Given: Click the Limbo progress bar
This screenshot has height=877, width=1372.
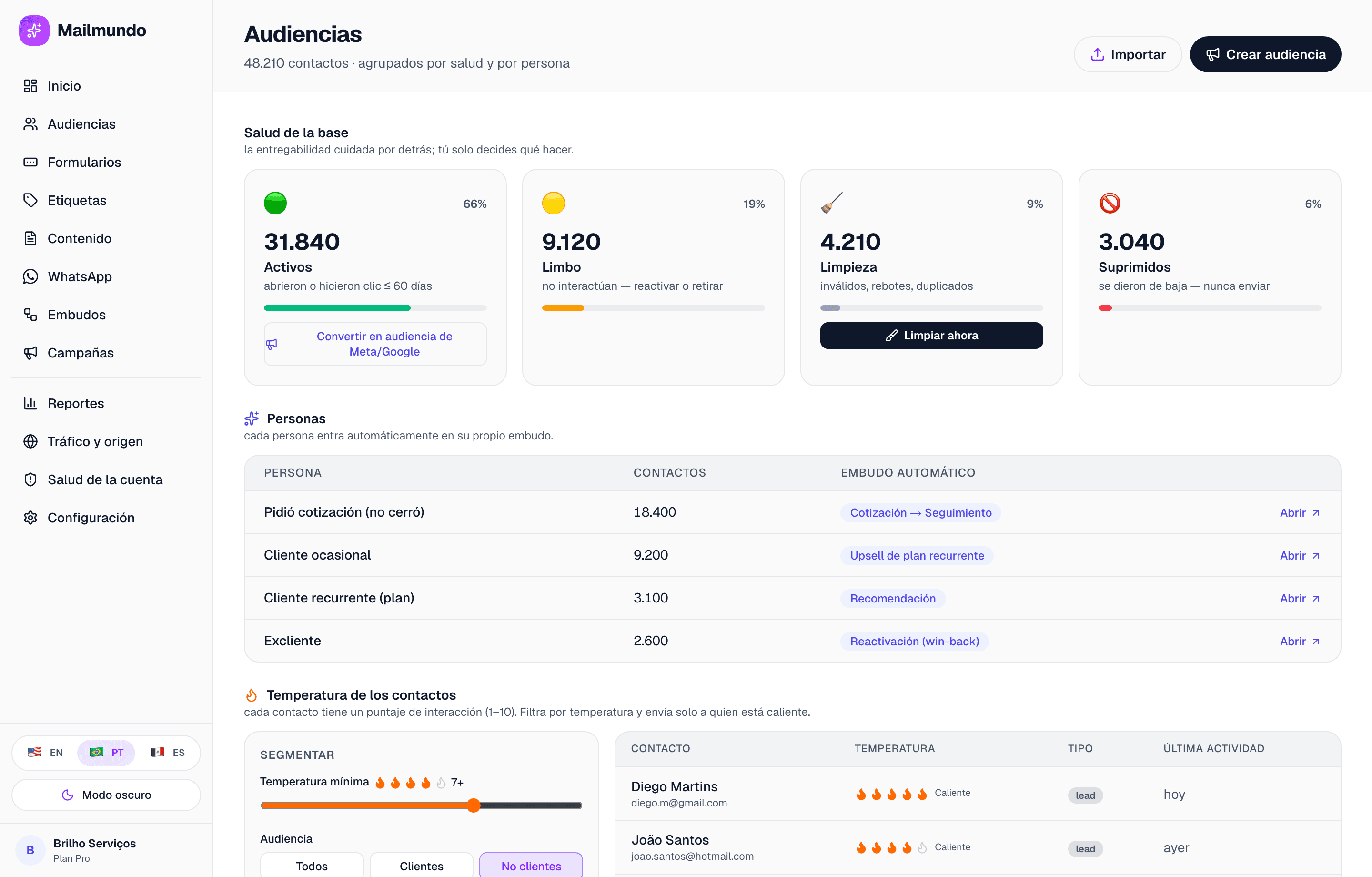Looking at the screenshot, I should coord(653,308).
